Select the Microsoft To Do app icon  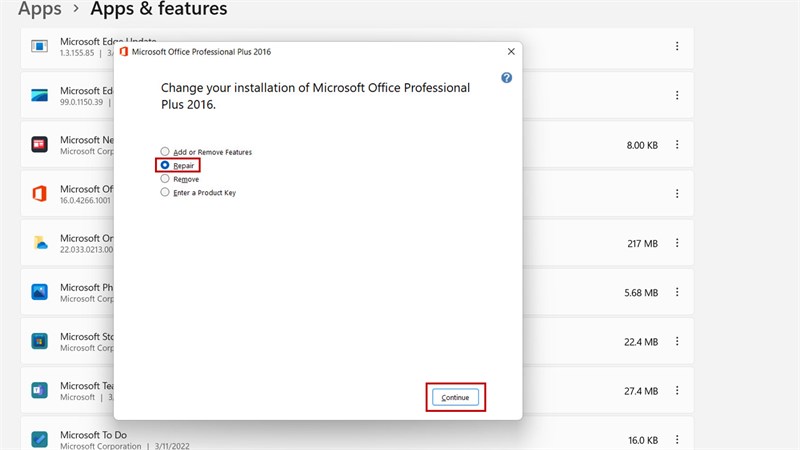(x=40, y=439)
